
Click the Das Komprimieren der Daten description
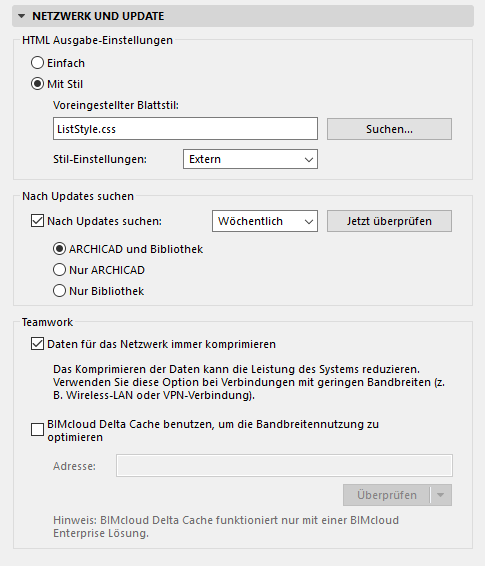click(x=249, y=382)
